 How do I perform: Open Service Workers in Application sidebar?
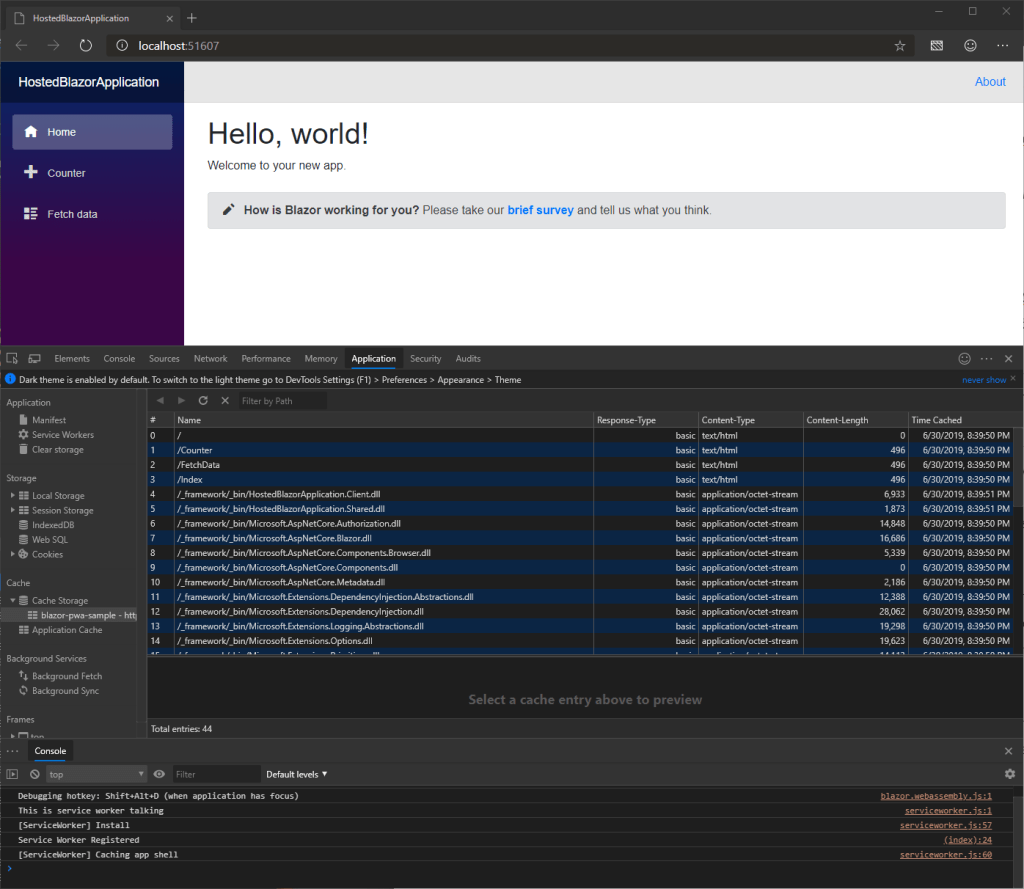pyautogui.click(x=62, y=435)
